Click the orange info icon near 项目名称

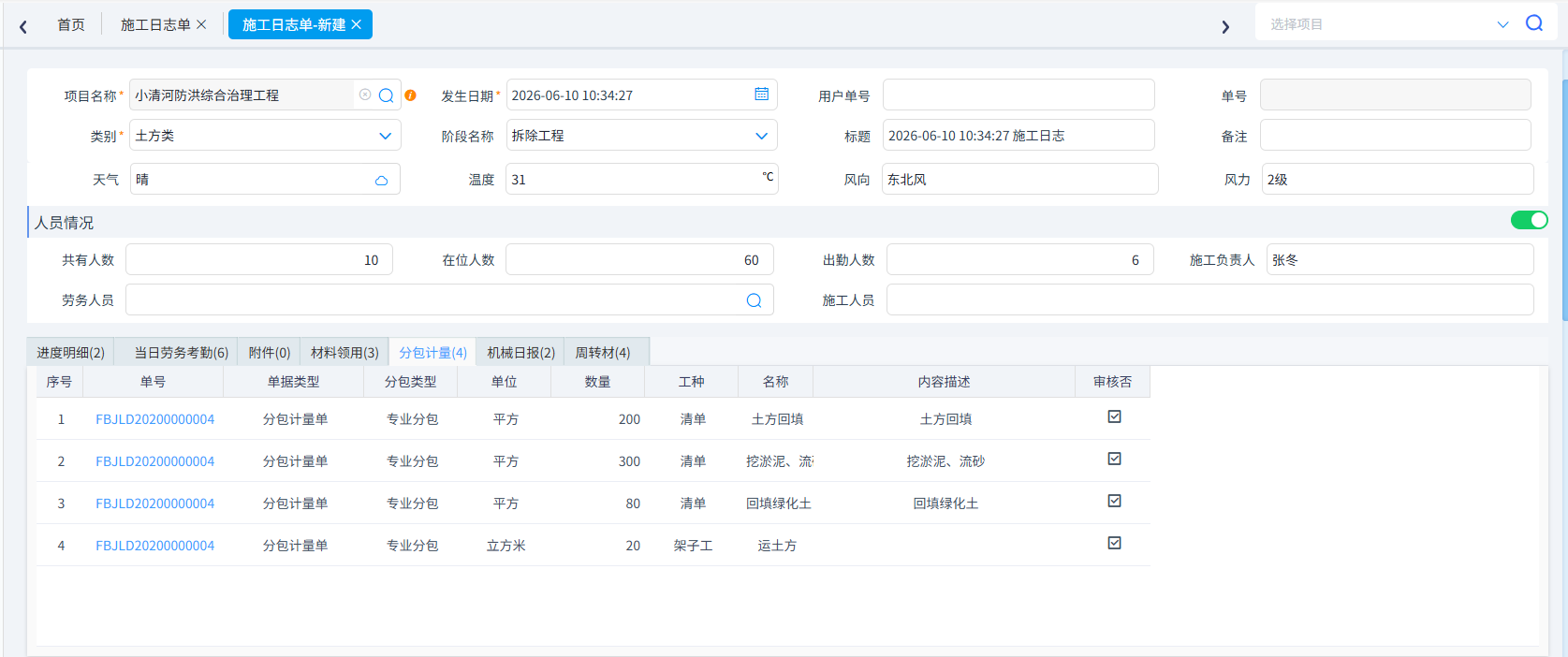410,95
